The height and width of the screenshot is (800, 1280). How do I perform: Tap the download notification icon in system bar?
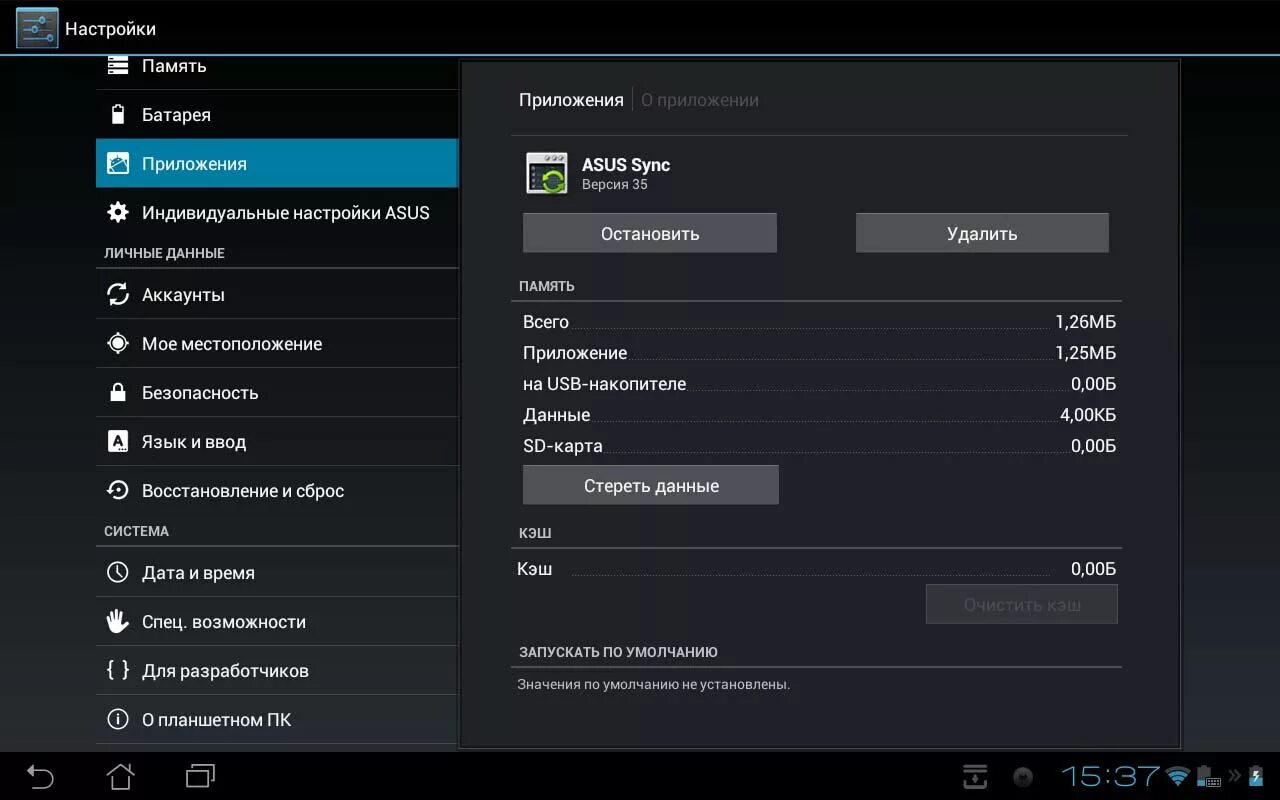click(975, 777)
